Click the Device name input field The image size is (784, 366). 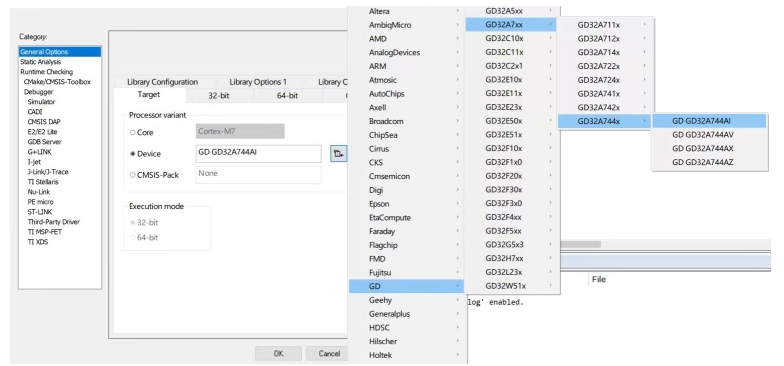(258, 154)
